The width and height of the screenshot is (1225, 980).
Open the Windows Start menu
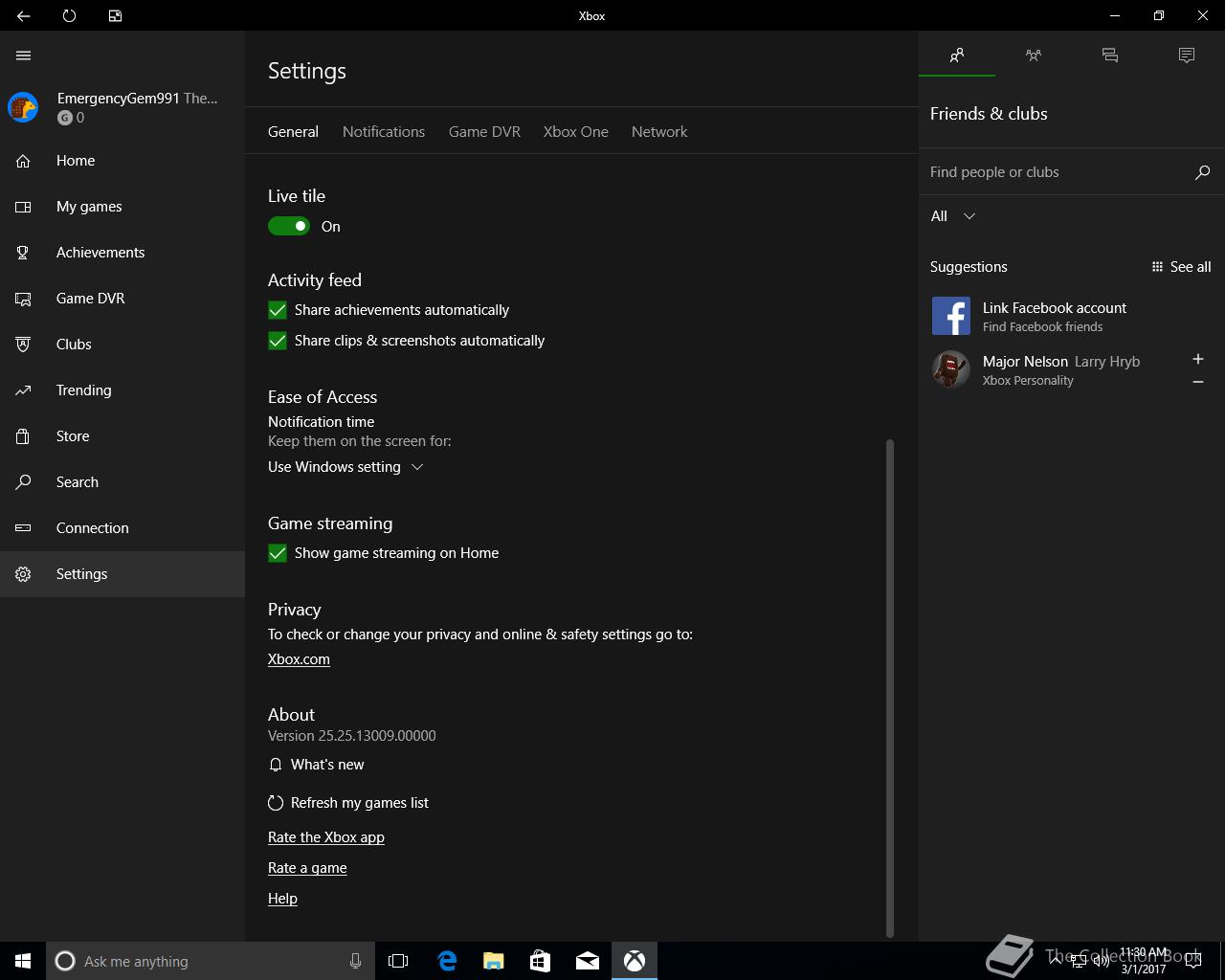23,961
